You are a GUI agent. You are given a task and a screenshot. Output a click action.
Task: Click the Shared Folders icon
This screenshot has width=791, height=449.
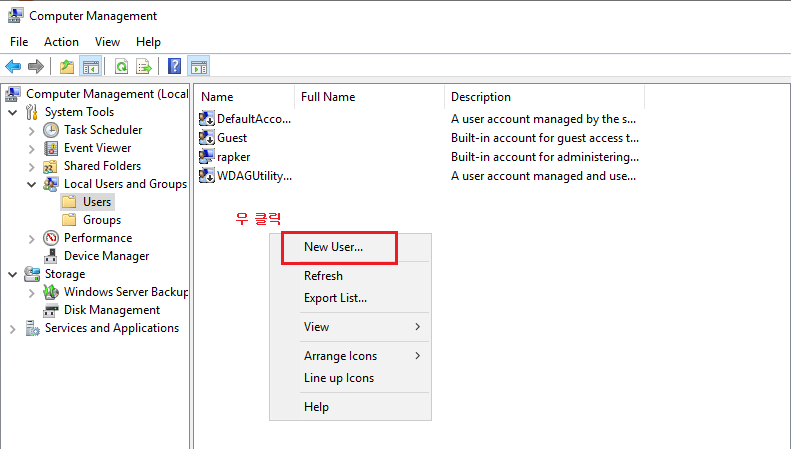coord(50,166)
